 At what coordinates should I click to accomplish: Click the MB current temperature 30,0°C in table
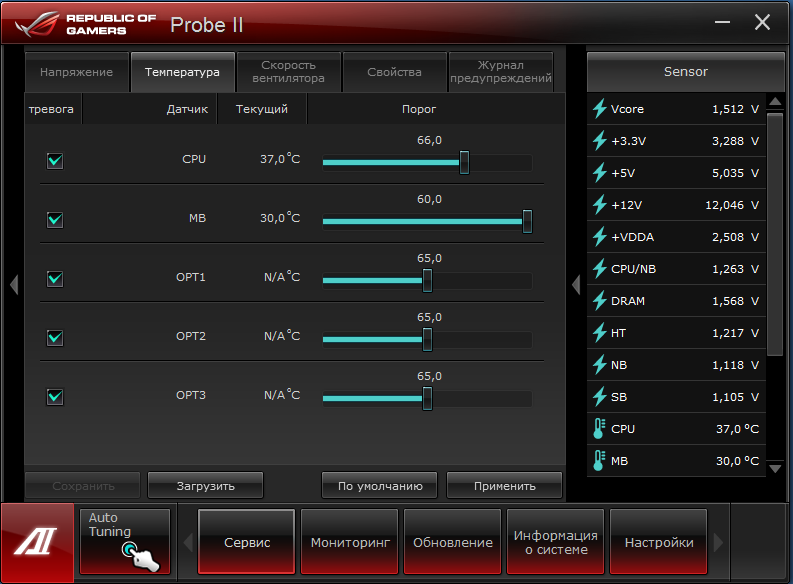[x=280, y=218]
